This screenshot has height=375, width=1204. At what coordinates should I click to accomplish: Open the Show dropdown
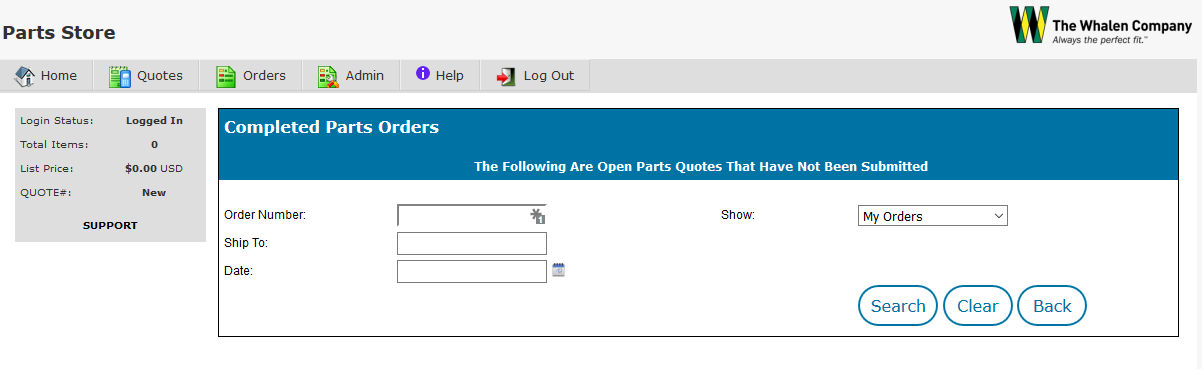[933, 216]
